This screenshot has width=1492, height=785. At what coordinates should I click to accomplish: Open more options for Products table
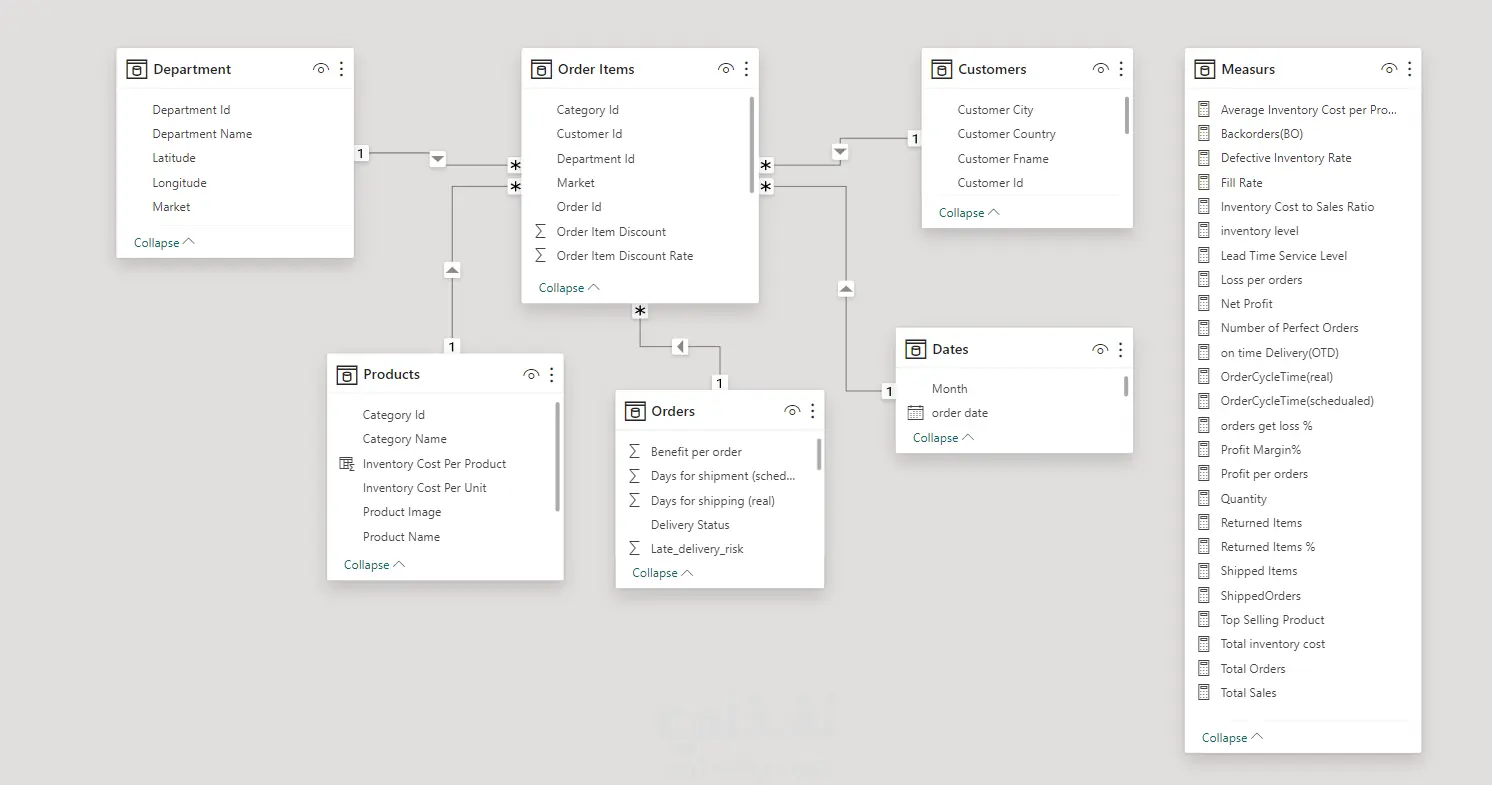pos(551,374)
